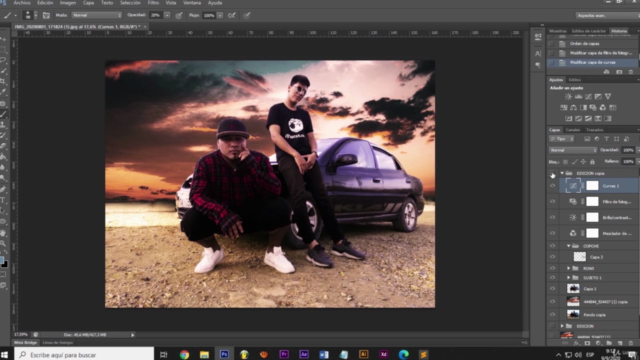The height and width of the screenshot is (360, 640).
Task: Add a Color Balance adjustment
Action: pyautogui.click(x=573, y=108)
